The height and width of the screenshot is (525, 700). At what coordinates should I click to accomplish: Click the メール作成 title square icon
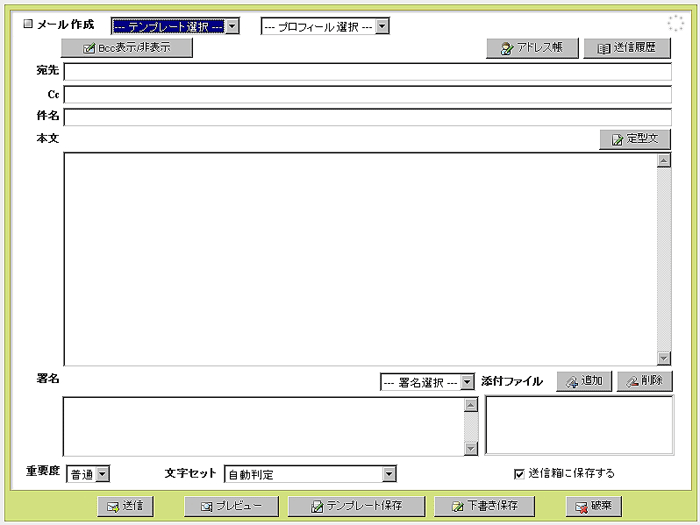click(28, 24)
